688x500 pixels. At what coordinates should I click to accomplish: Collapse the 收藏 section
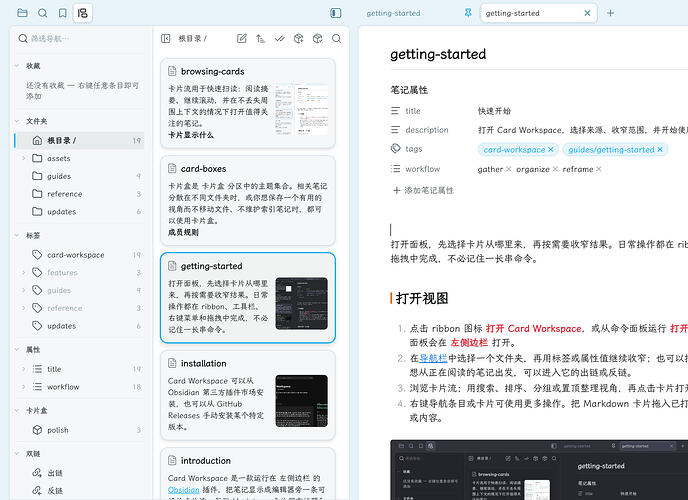17,66
